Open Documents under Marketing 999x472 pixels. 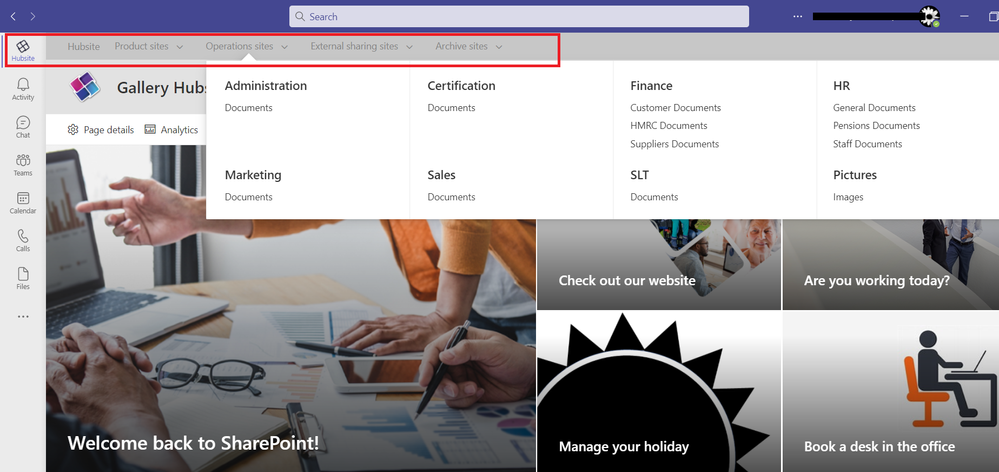click(248, 197)
